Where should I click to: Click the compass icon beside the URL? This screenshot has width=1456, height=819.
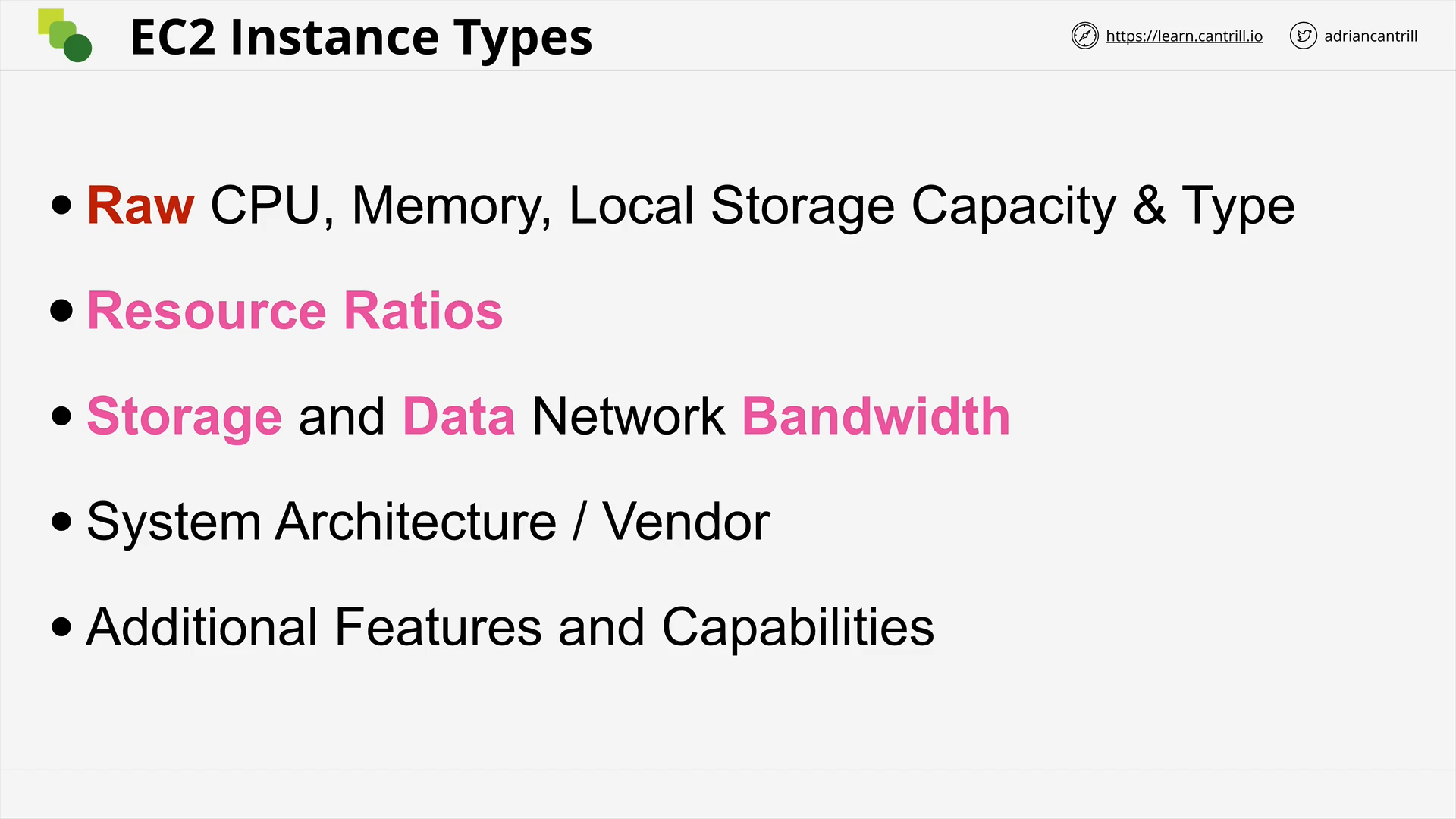coord(1084,36)
